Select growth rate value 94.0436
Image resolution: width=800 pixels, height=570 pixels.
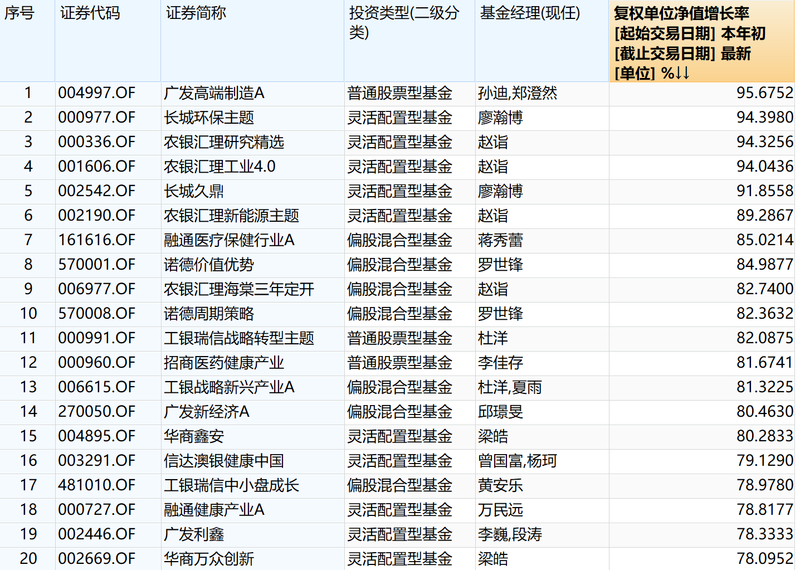(765, 167)
